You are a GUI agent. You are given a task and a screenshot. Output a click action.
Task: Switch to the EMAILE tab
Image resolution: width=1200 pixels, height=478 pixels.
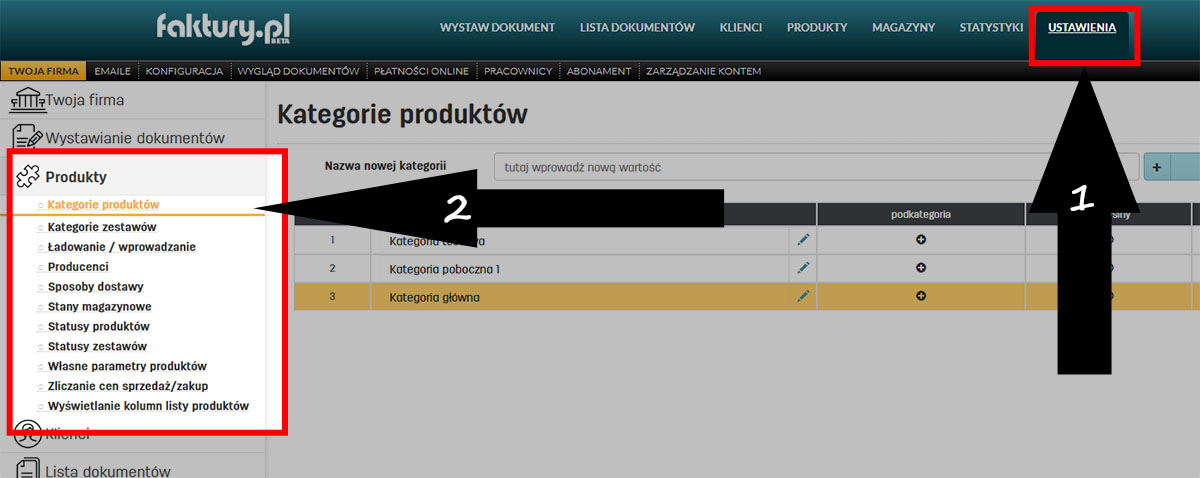(x=113, y=71)
